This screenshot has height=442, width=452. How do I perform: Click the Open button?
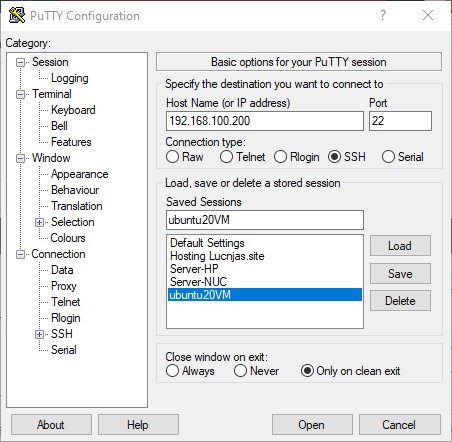[312, 425]
